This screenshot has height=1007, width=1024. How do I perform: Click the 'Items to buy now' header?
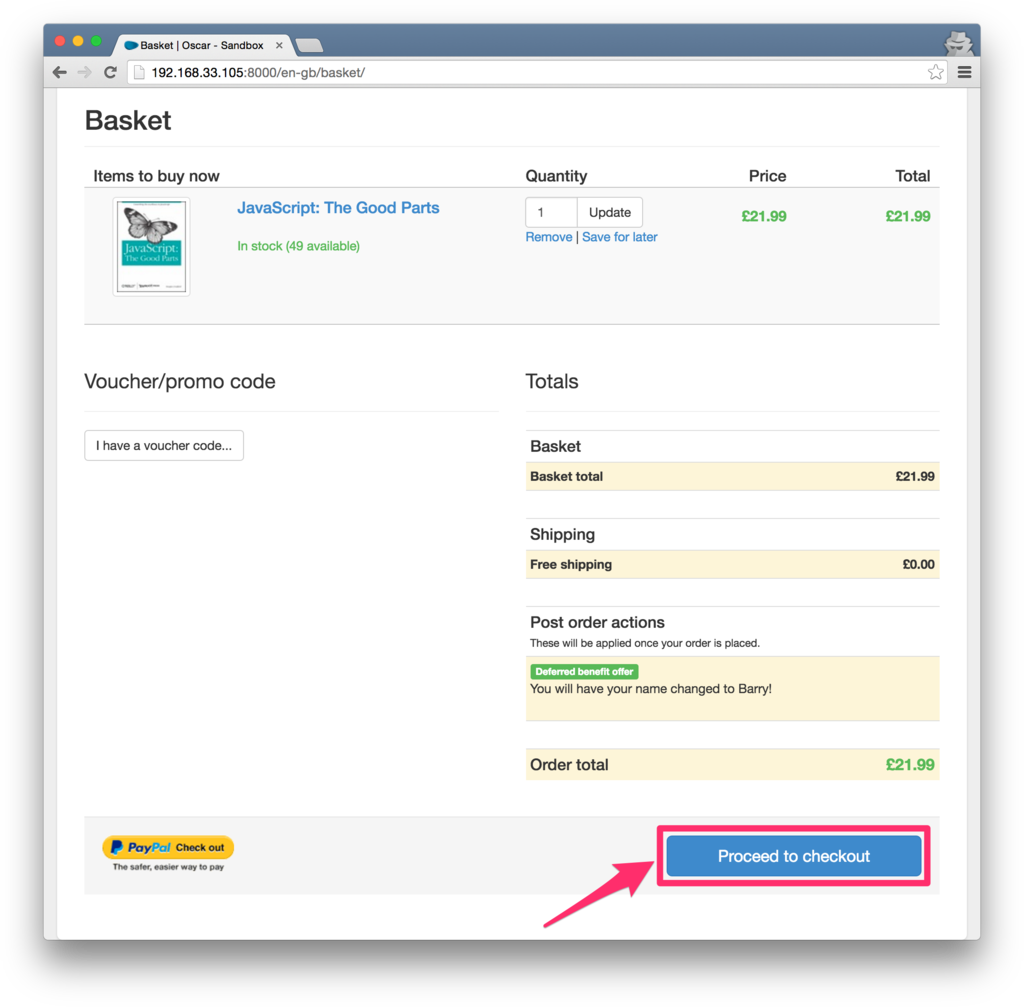(x=156, y=176)
